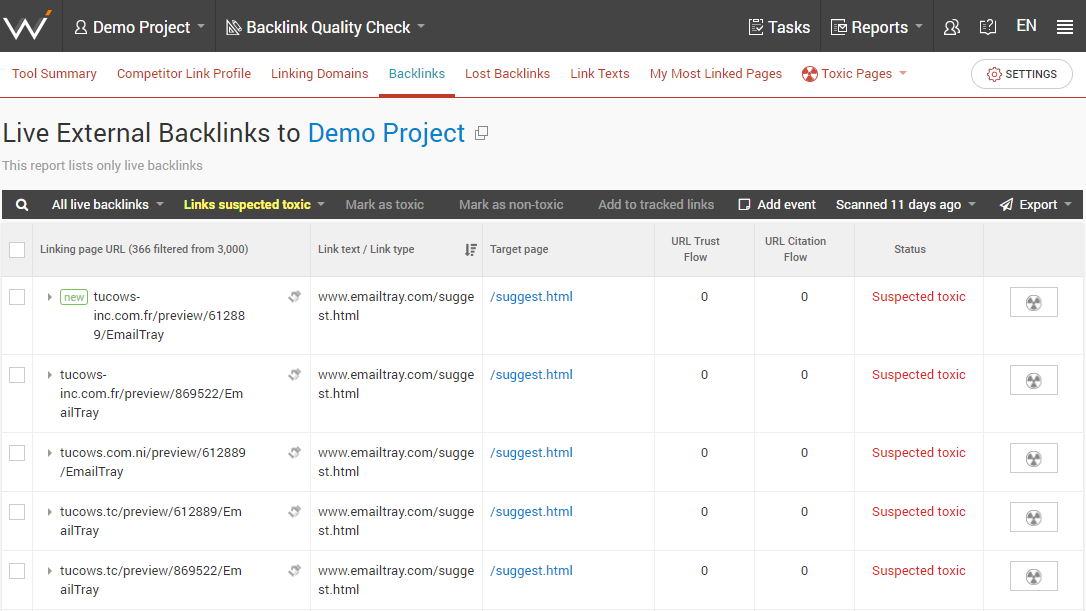Open the Toxic Pages tab dropdown arrow
Viewport: 1086px width, 611px height.
(903, 73)
